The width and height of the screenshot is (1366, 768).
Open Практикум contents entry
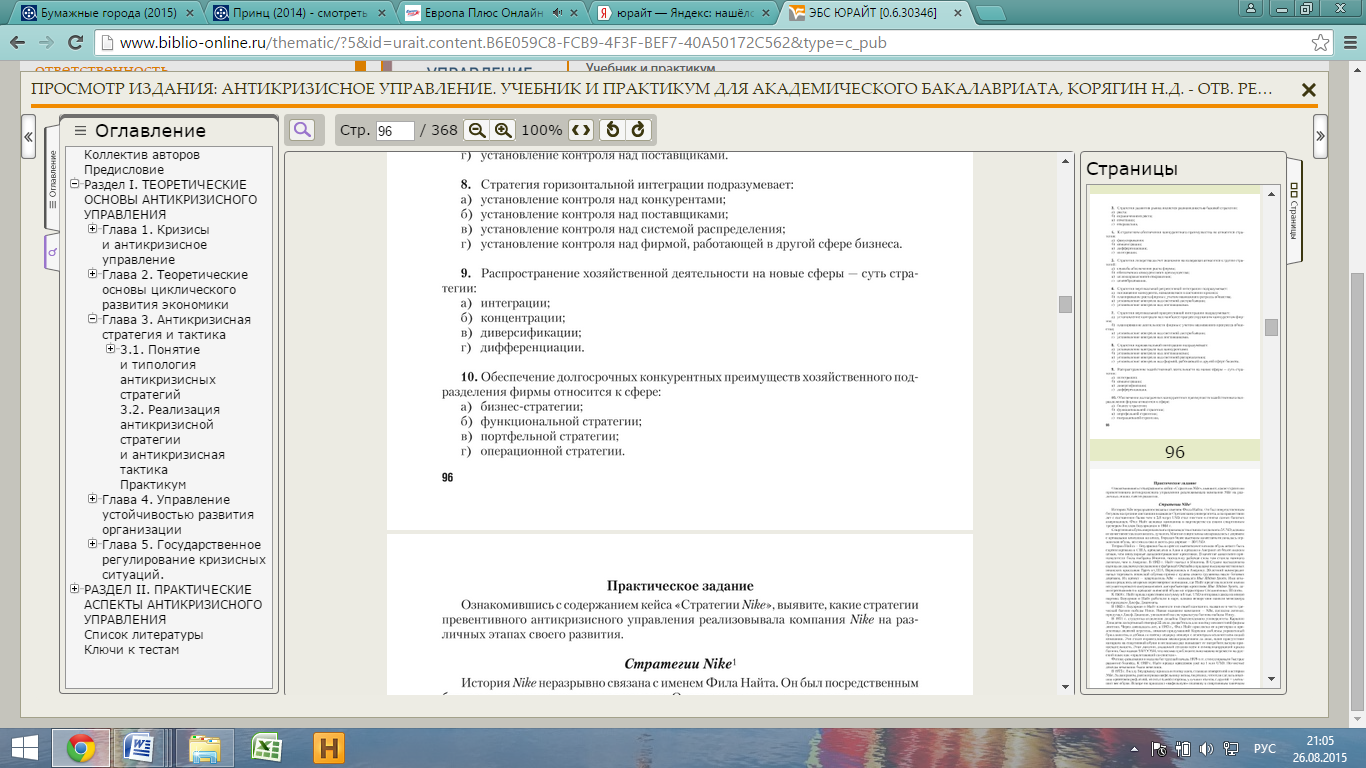pyautogui.click(x=153, y=485)
